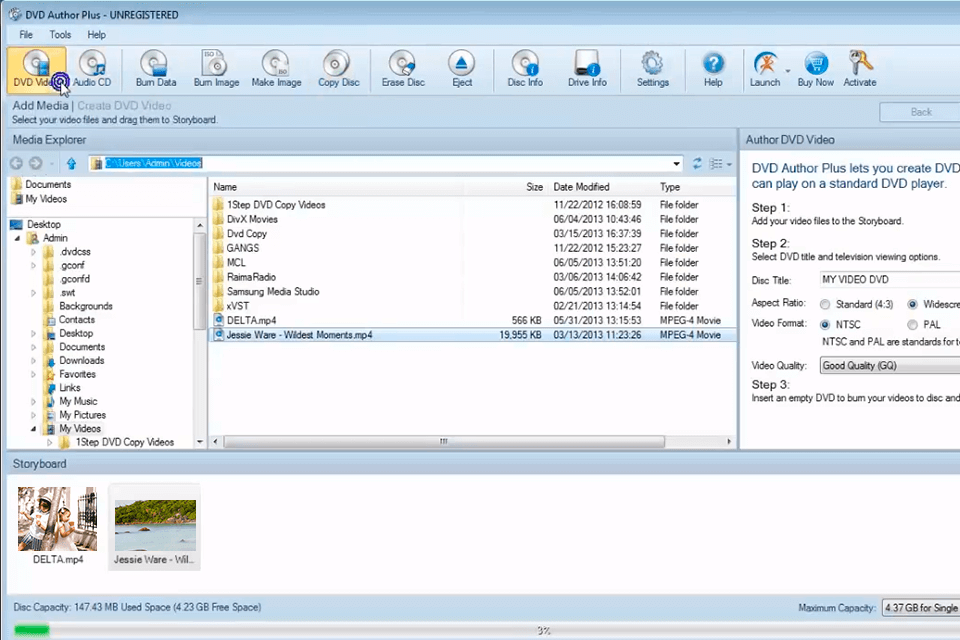Open the address bar path dropdown

tap(676, 163)
